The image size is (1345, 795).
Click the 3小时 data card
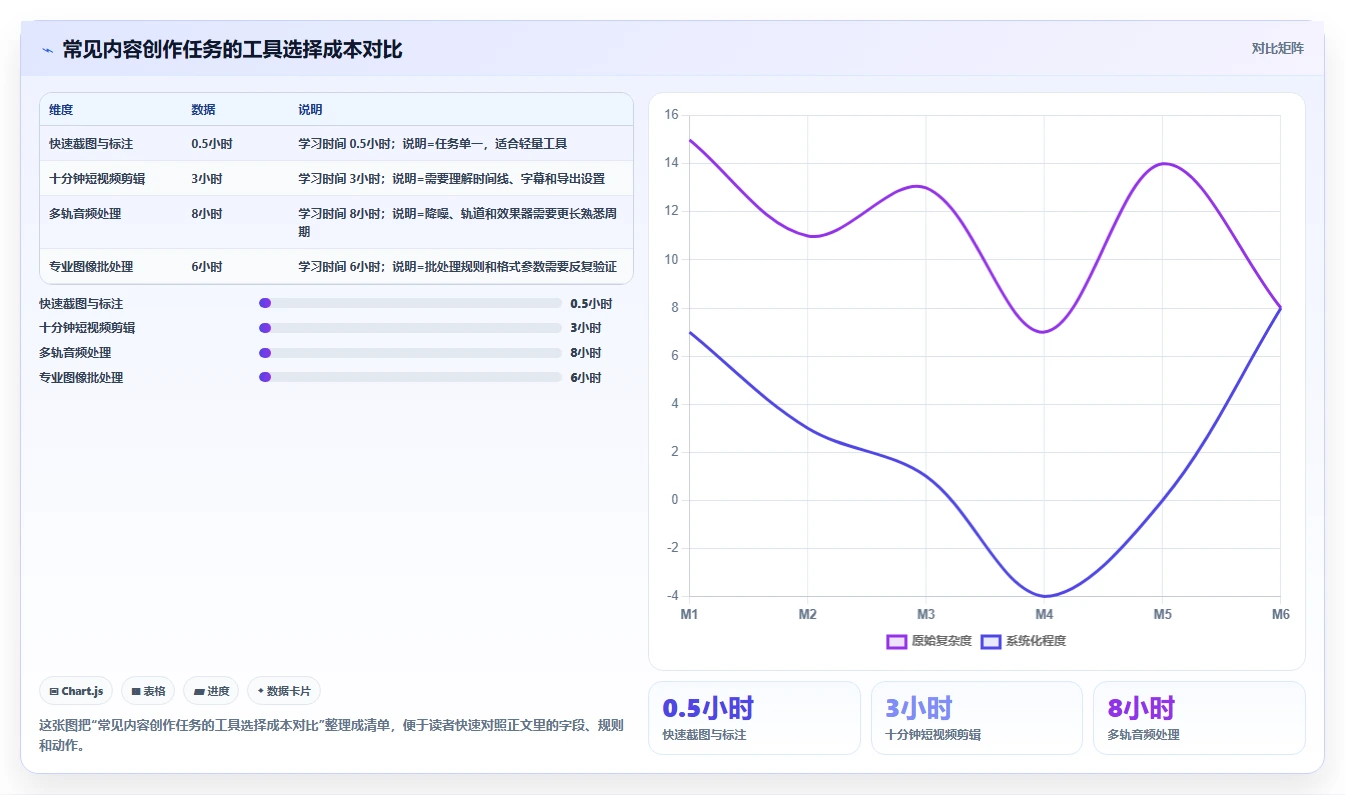coord(976,718)
